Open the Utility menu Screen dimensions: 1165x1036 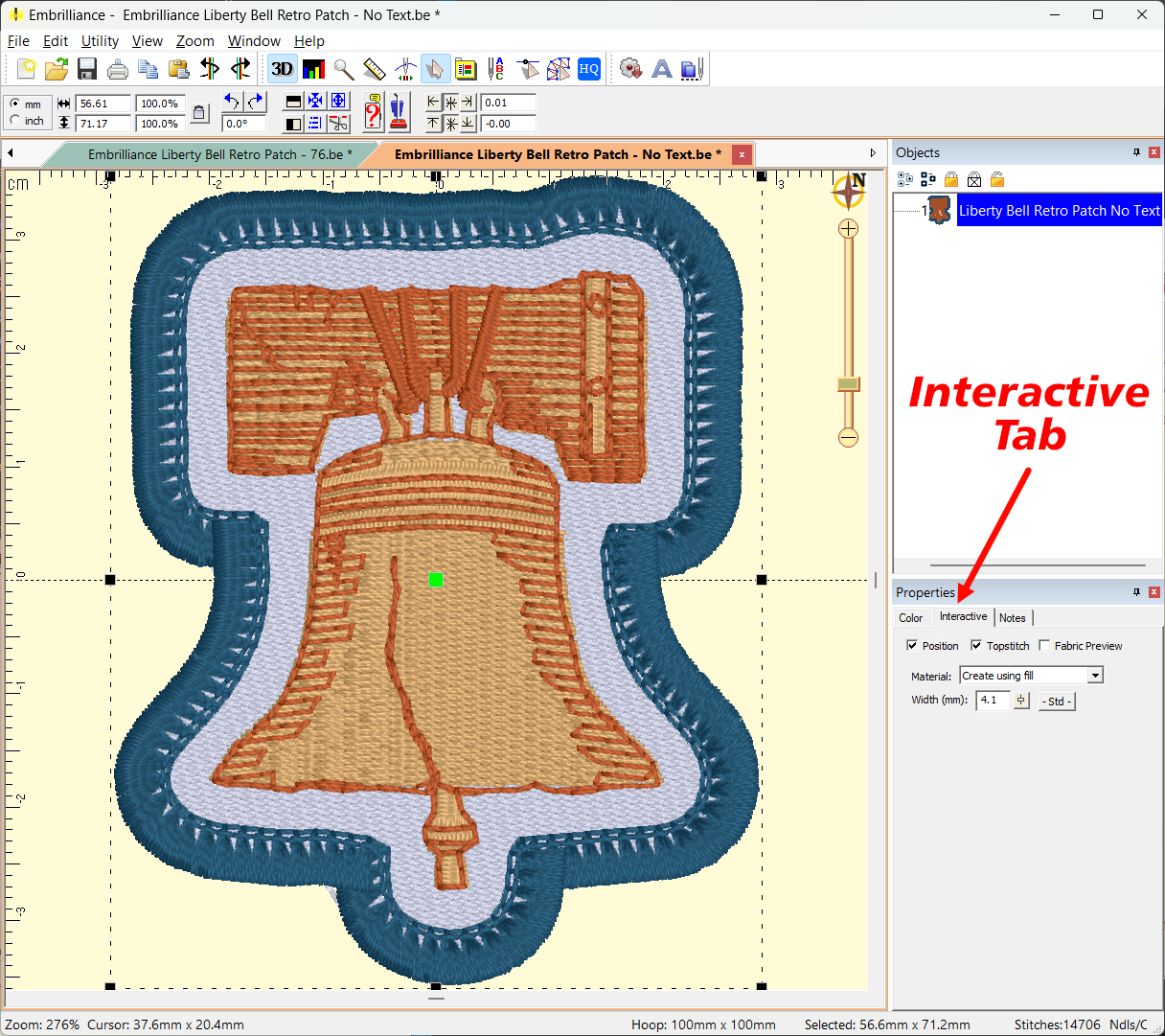(100, 41)
